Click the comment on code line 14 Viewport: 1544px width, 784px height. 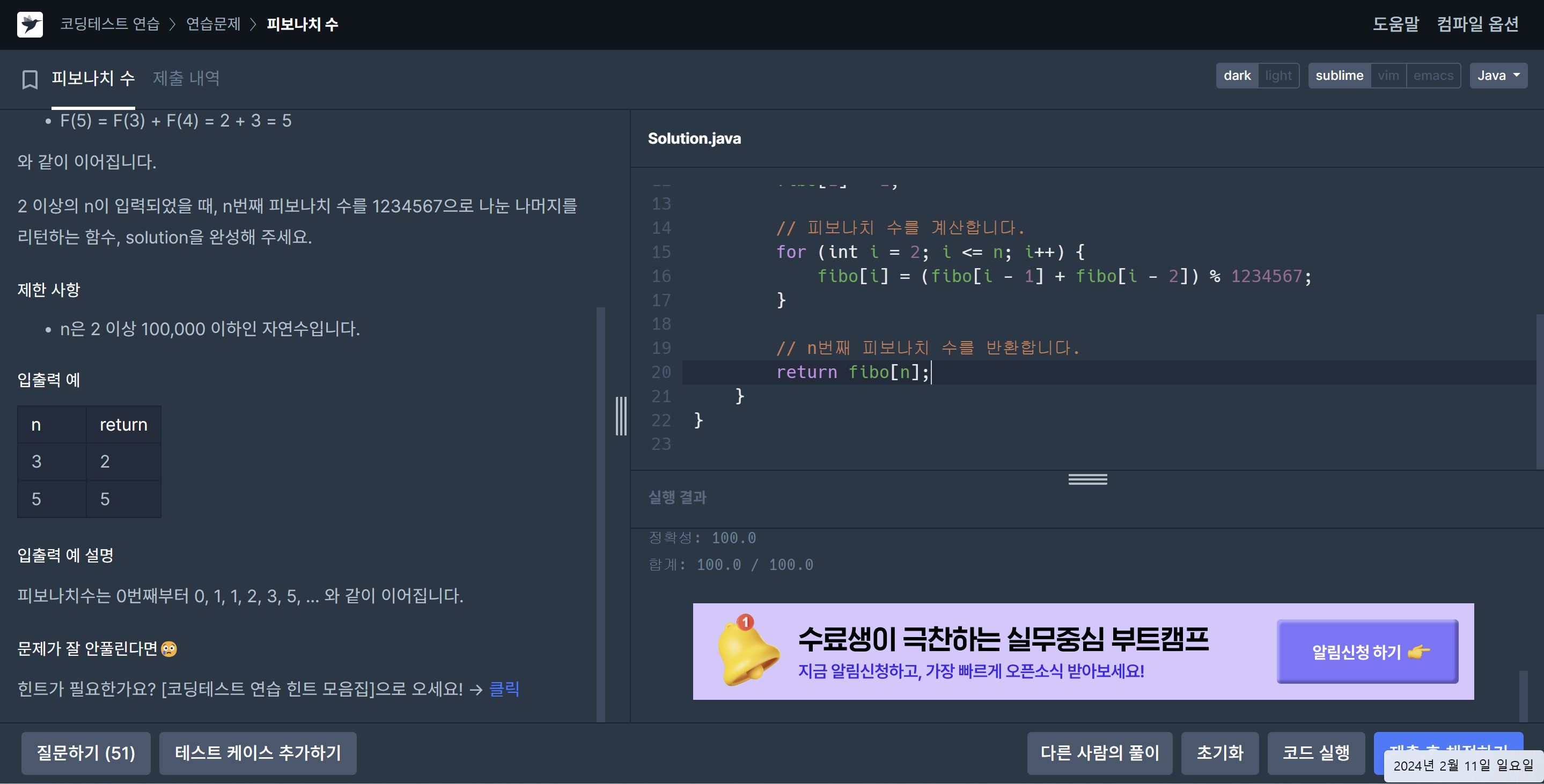900,228
